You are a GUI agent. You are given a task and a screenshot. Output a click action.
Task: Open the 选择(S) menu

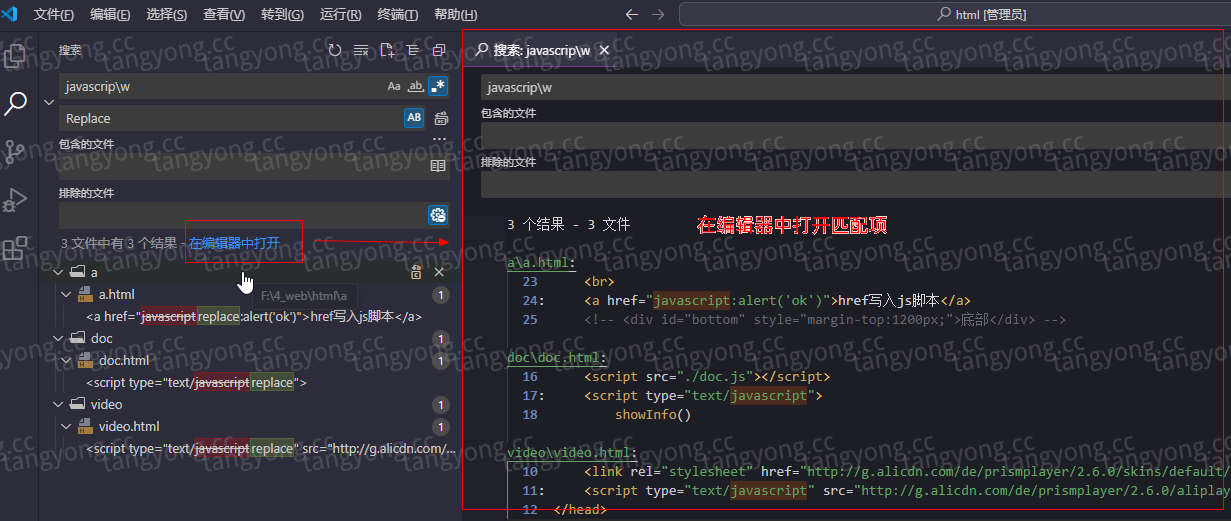coord(167,15)
